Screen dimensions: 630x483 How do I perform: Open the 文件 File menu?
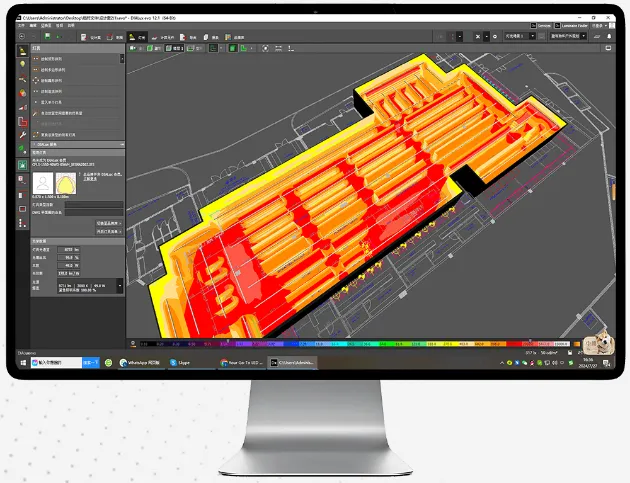coord(21,26)
